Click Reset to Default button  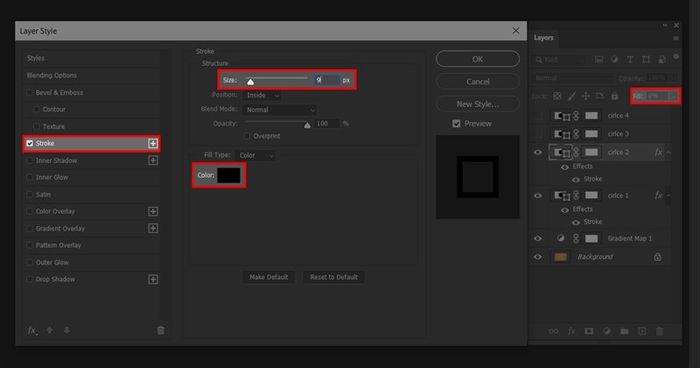pos(334,277)
